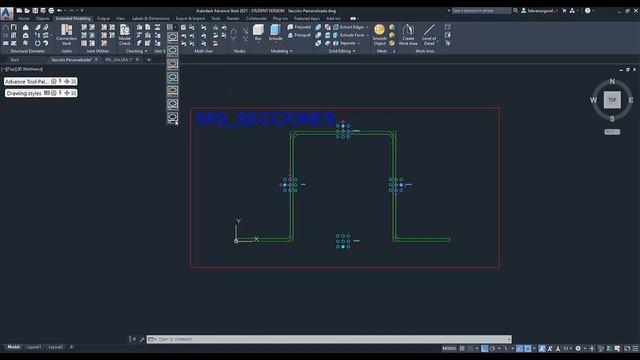Switch to the Layout1 tab
The height and width of the screenshot is (360, 640).
(33, 347)
